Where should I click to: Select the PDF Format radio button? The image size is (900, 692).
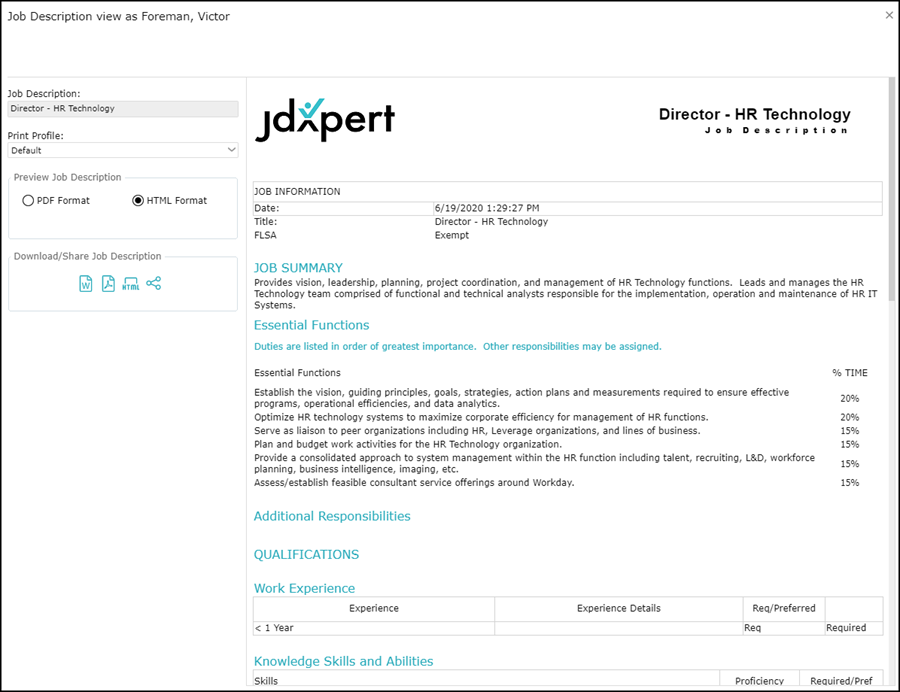(28, 201)
